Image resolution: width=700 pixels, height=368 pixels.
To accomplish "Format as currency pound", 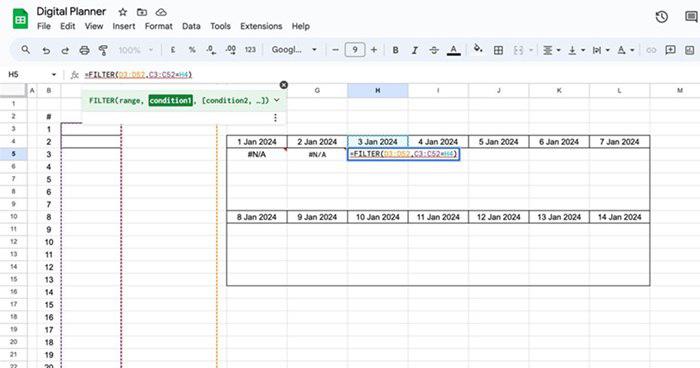I will click(x=173, y=50).
